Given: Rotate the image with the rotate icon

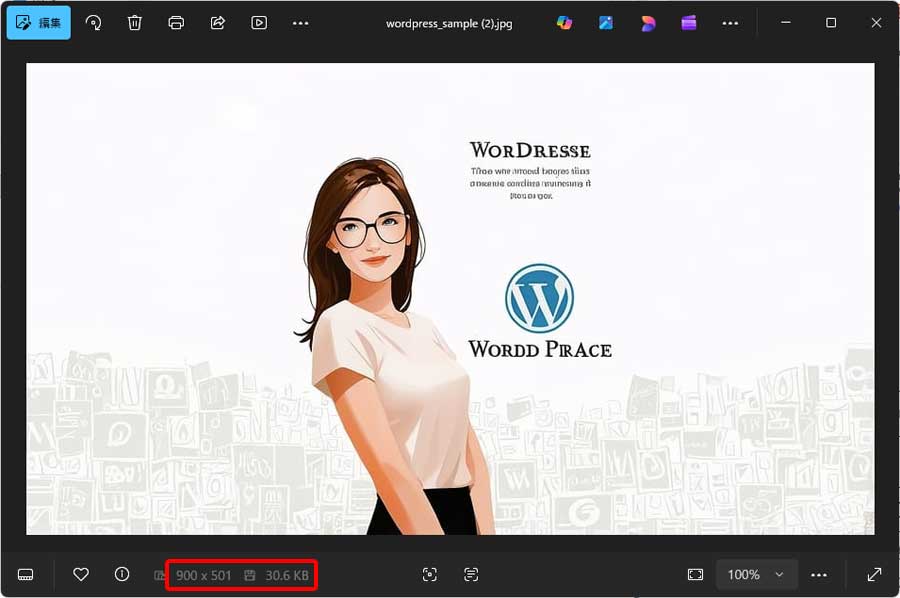Looking at the screenshot, I should (93, 22).
